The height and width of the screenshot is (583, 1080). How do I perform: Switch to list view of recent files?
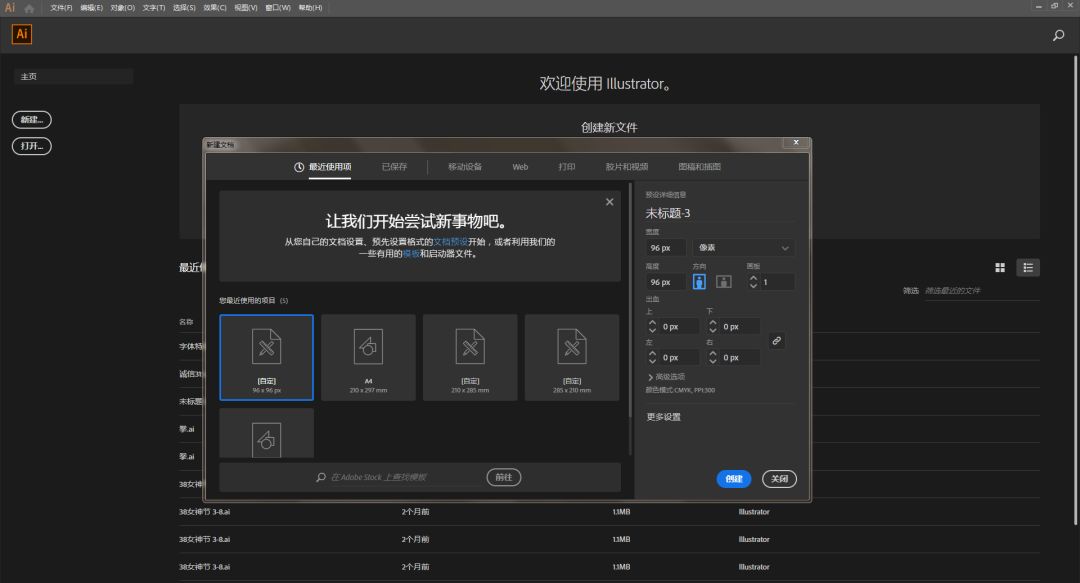pyautogui.click(x=1028, y=267)
